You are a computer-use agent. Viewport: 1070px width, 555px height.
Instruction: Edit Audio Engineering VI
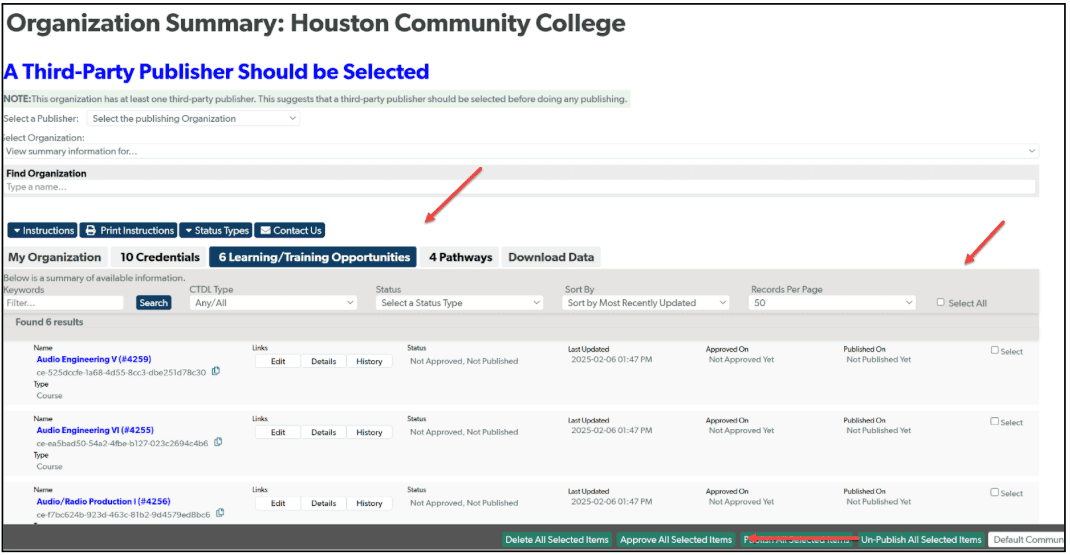[278, 433]
